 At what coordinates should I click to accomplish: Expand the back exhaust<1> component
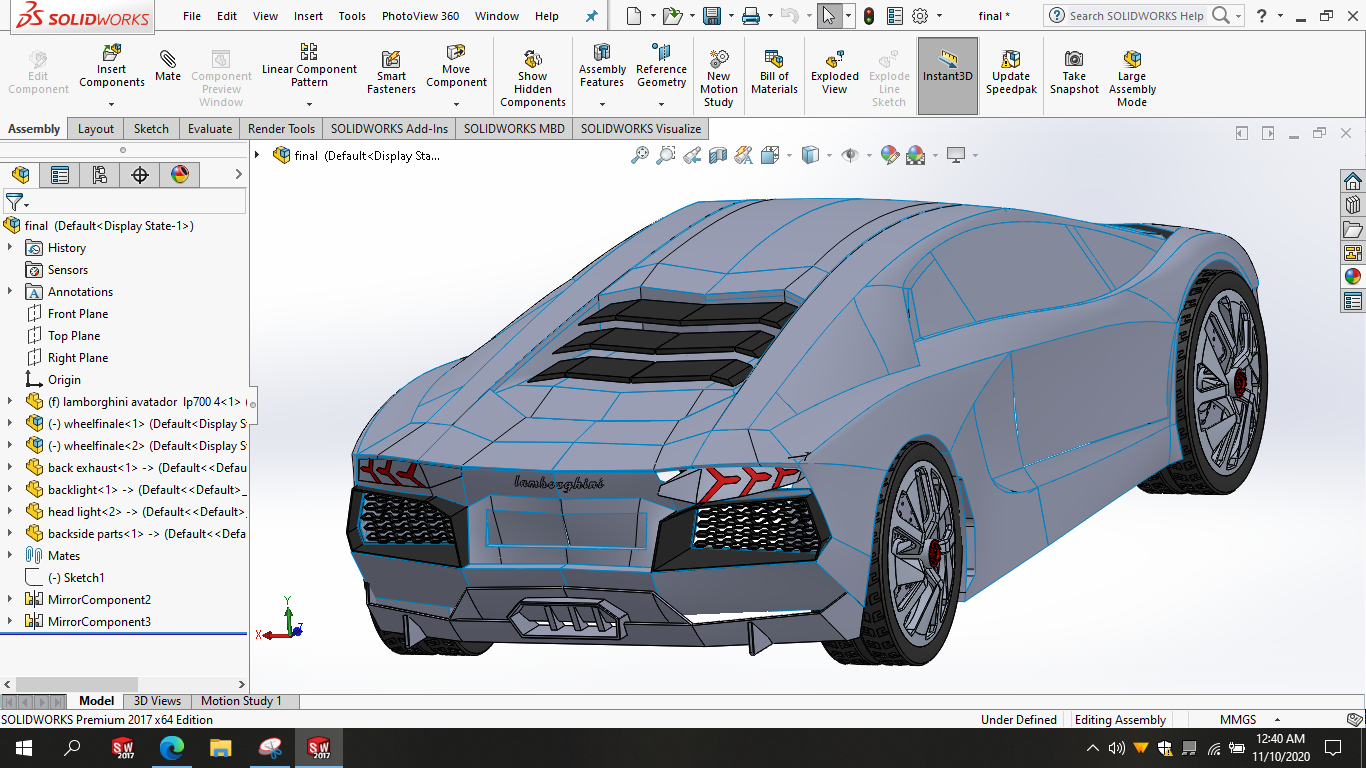pos(10,467)
